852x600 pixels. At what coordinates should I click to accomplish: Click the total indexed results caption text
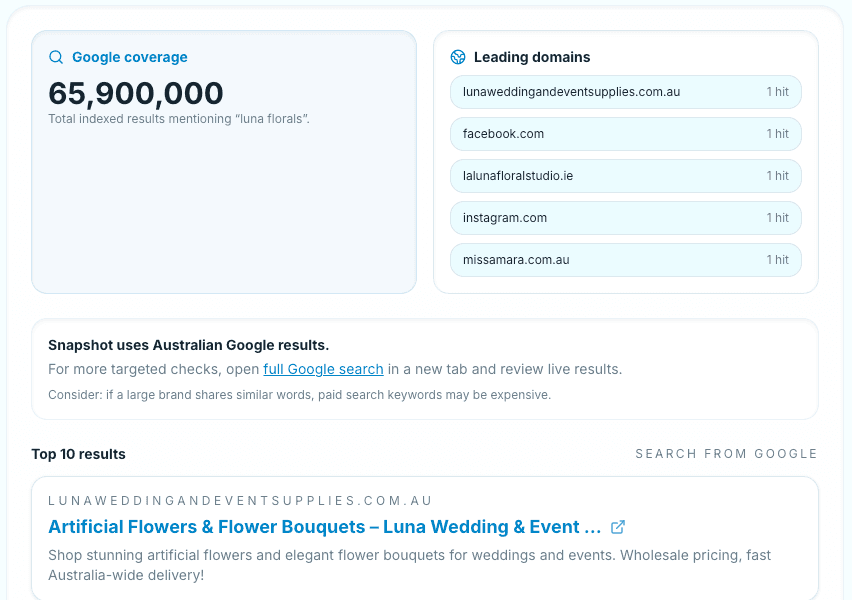pyautogui.click(x=179, y=119)
